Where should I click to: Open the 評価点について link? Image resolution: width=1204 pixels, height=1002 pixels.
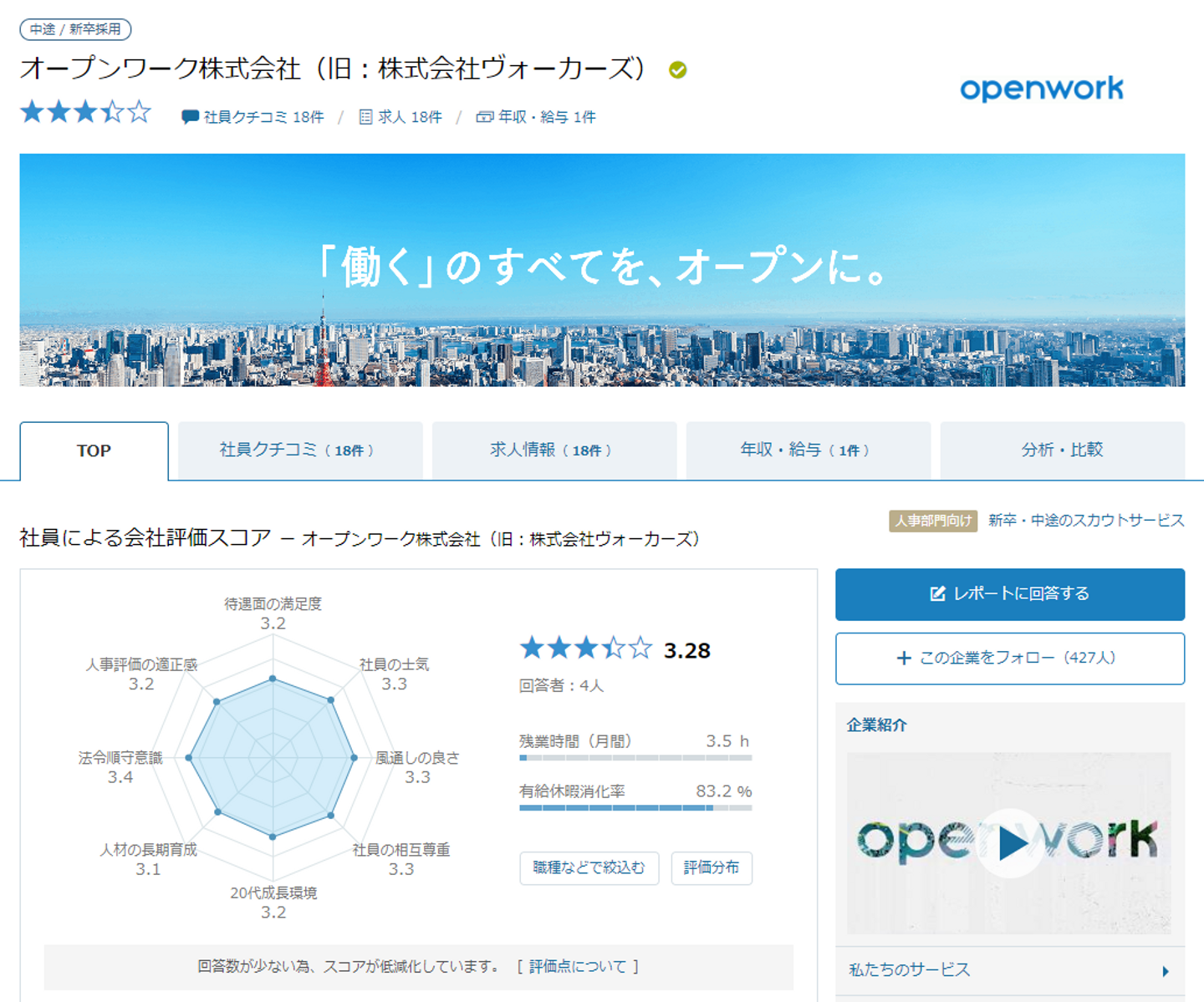578,967
